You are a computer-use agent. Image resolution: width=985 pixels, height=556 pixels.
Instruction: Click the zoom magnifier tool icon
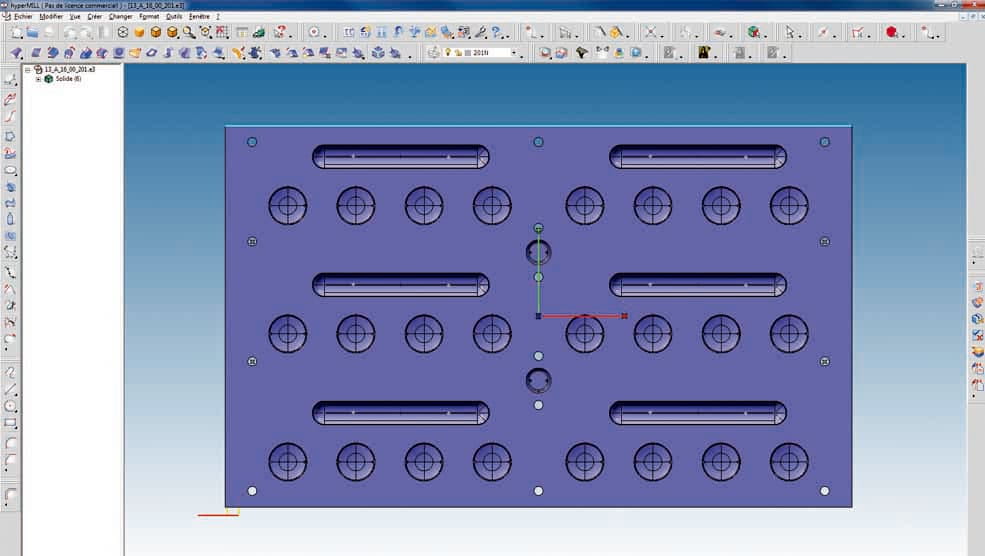188,32
